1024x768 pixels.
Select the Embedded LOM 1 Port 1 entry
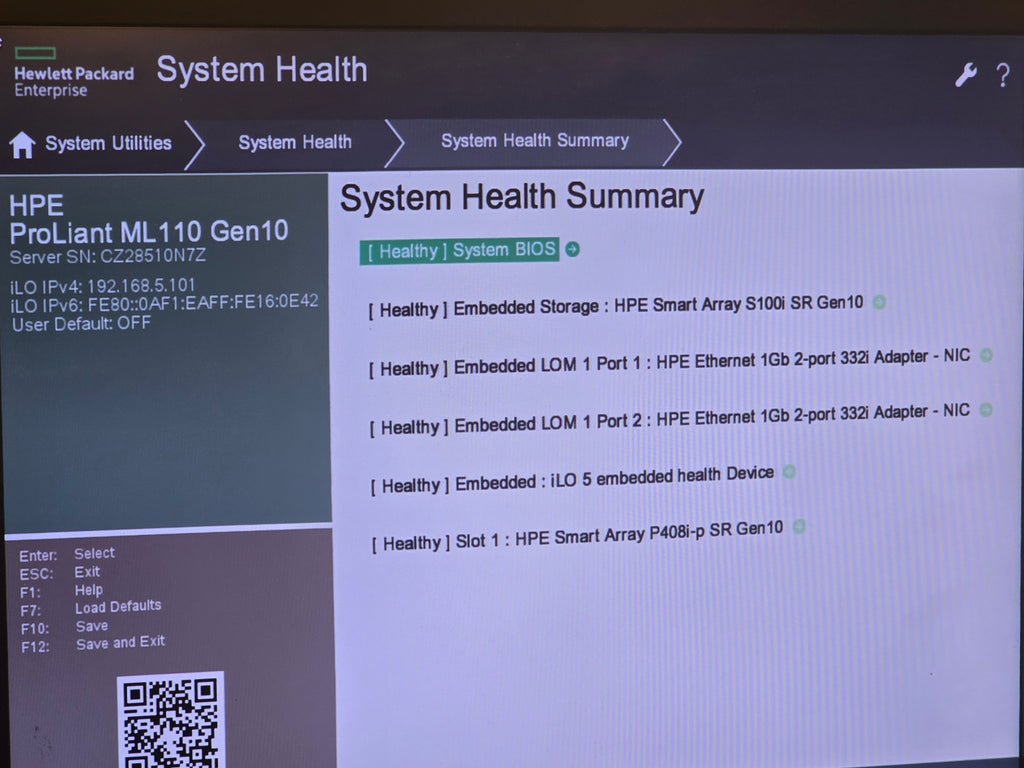coord(669,362)
